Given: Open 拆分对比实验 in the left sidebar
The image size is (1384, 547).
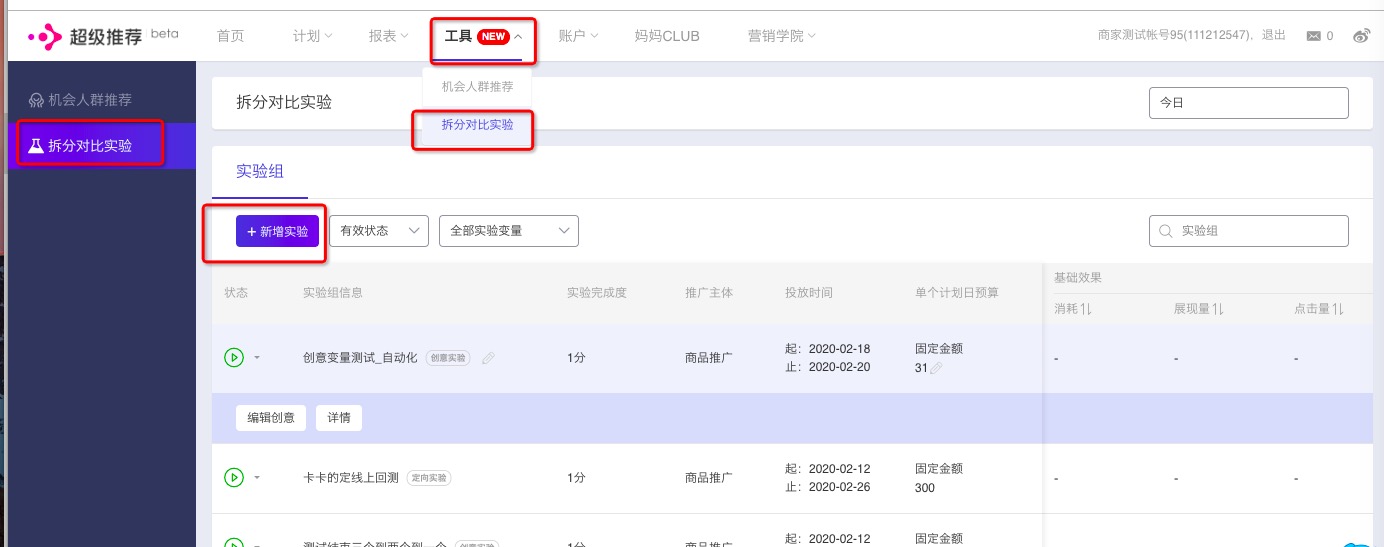Looking at the screenshot, I should (102, 146).
